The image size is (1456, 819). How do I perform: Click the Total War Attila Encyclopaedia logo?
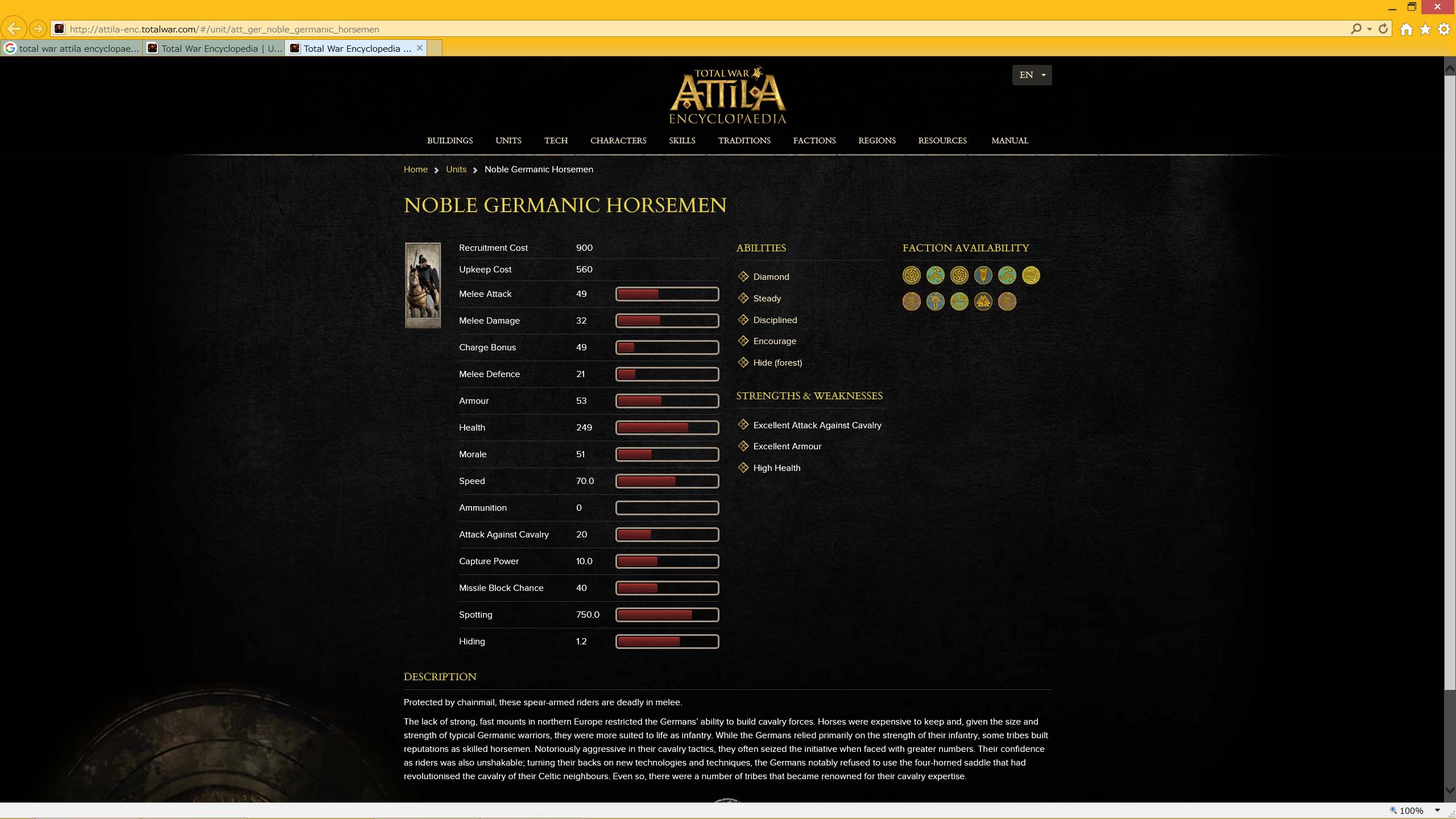727,95
